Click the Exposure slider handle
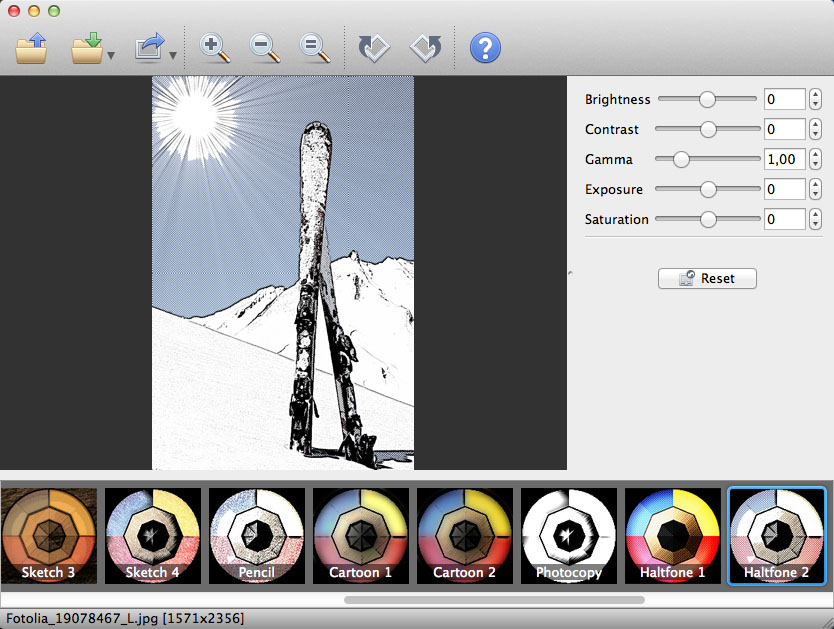The image size is (834, 629). 708,189
